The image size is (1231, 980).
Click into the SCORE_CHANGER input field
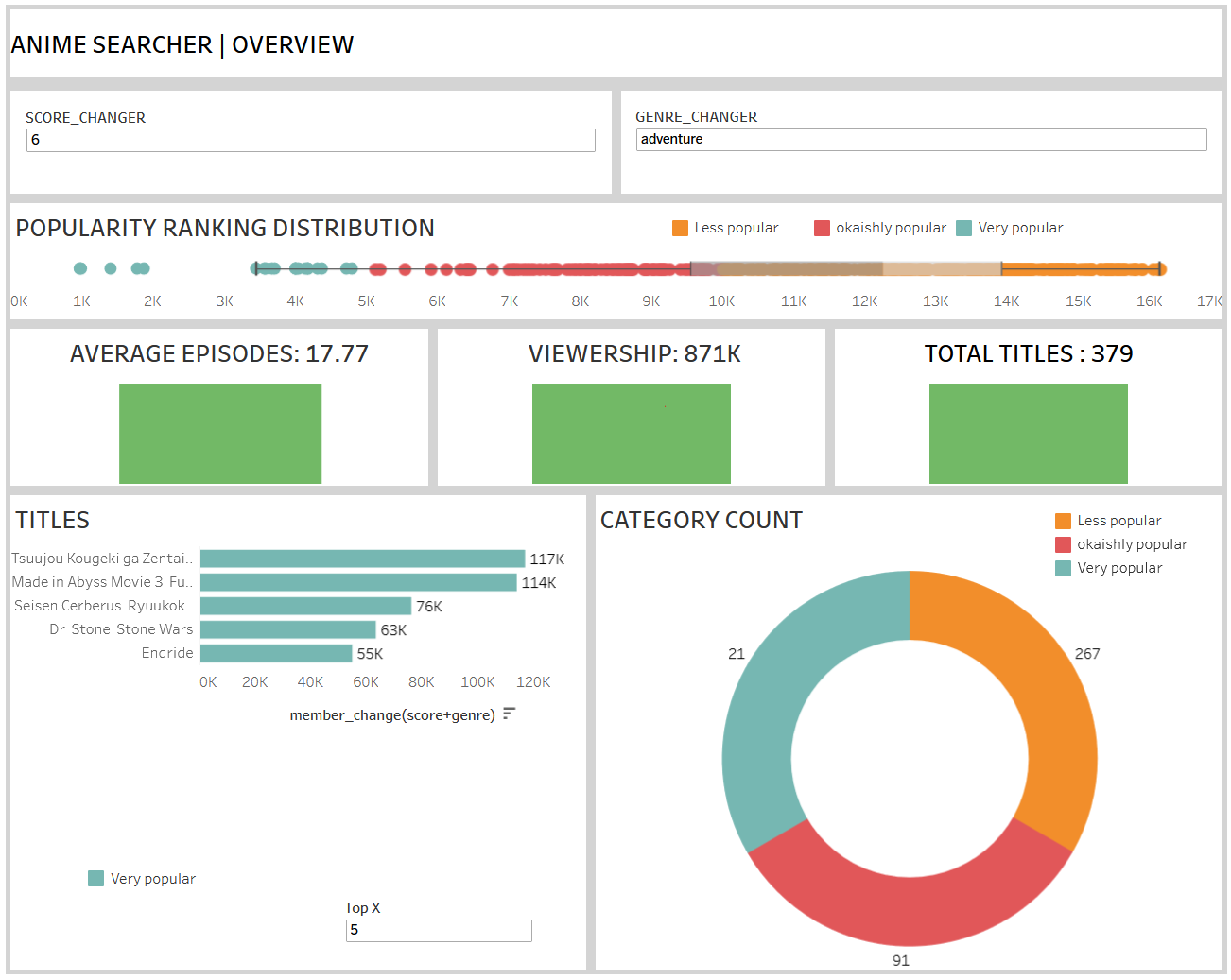(x=311, y=140)
